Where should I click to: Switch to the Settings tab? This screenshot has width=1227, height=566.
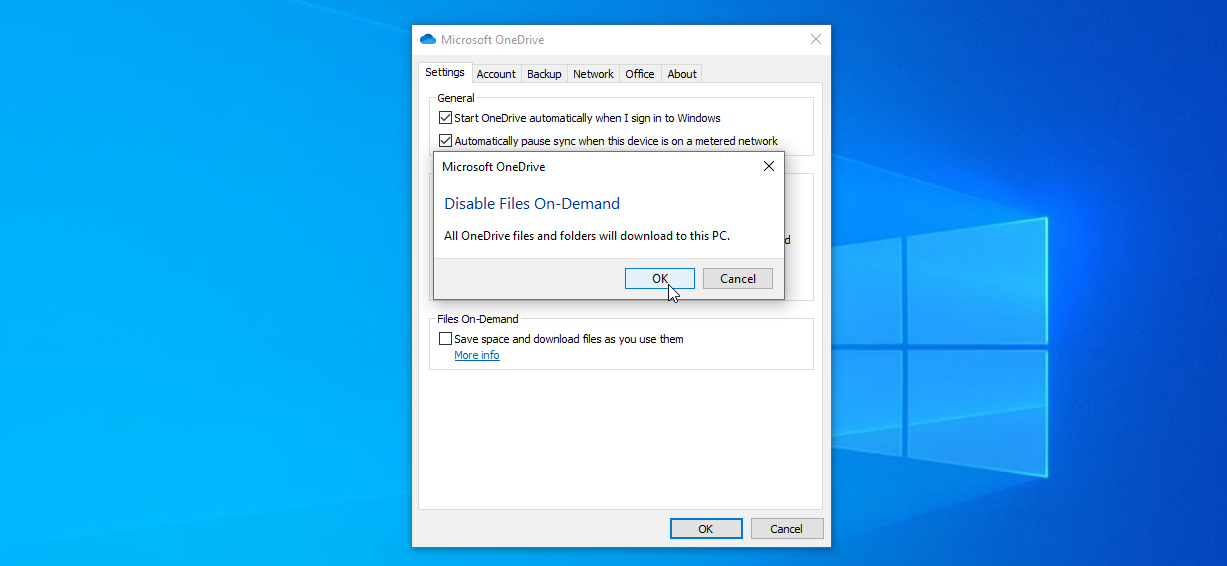(445, 73)
